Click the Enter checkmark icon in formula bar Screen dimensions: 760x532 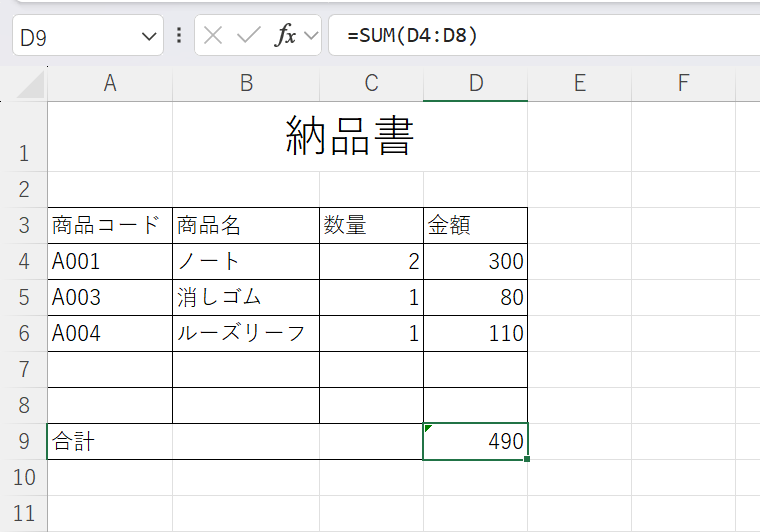pos(249,35)
